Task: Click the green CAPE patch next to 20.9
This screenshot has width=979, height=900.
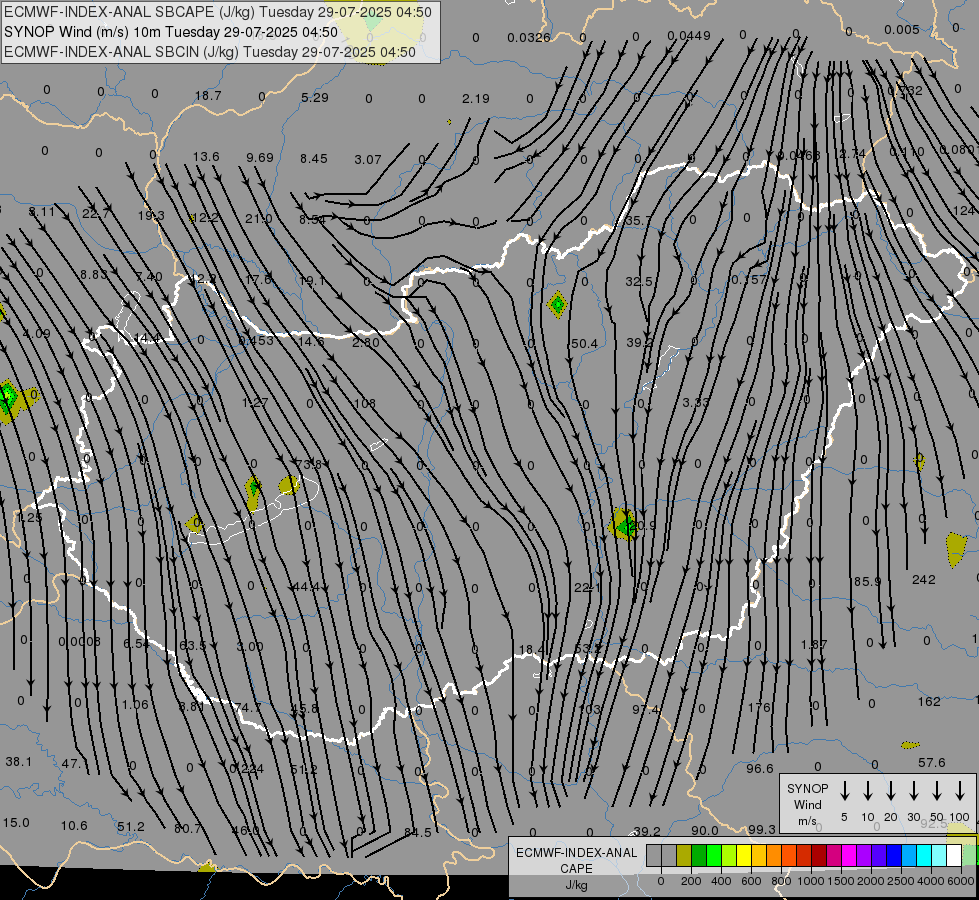Action: [x=623, y=523]
